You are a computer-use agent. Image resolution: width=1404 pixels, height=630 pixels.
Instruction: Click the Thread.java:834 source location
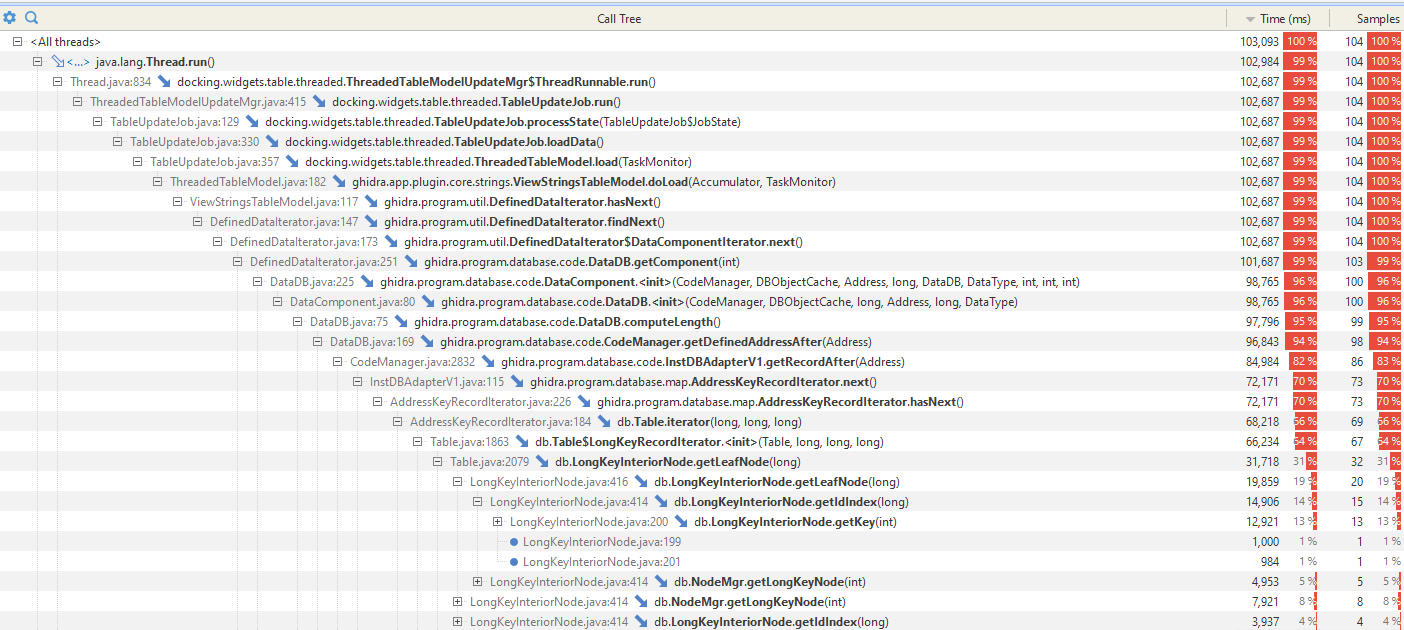tap(110, 82)
